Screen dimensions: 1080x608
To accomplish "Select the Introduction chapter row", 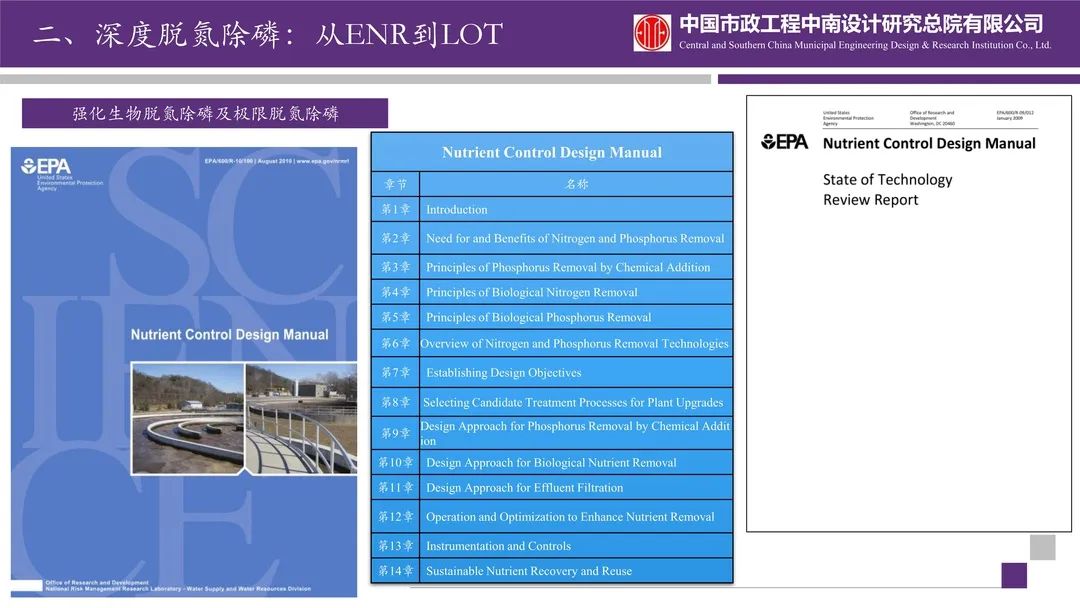I will click(x=552, y=210).
